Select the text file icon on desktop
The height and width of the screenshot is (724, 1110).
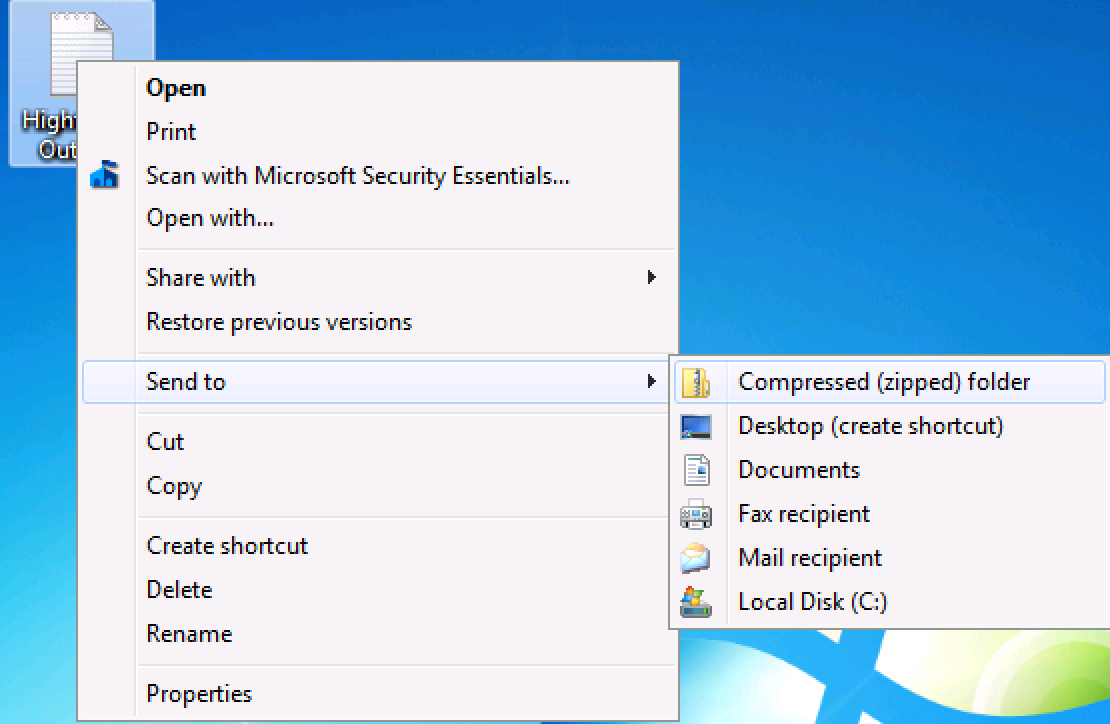[81, 55]
